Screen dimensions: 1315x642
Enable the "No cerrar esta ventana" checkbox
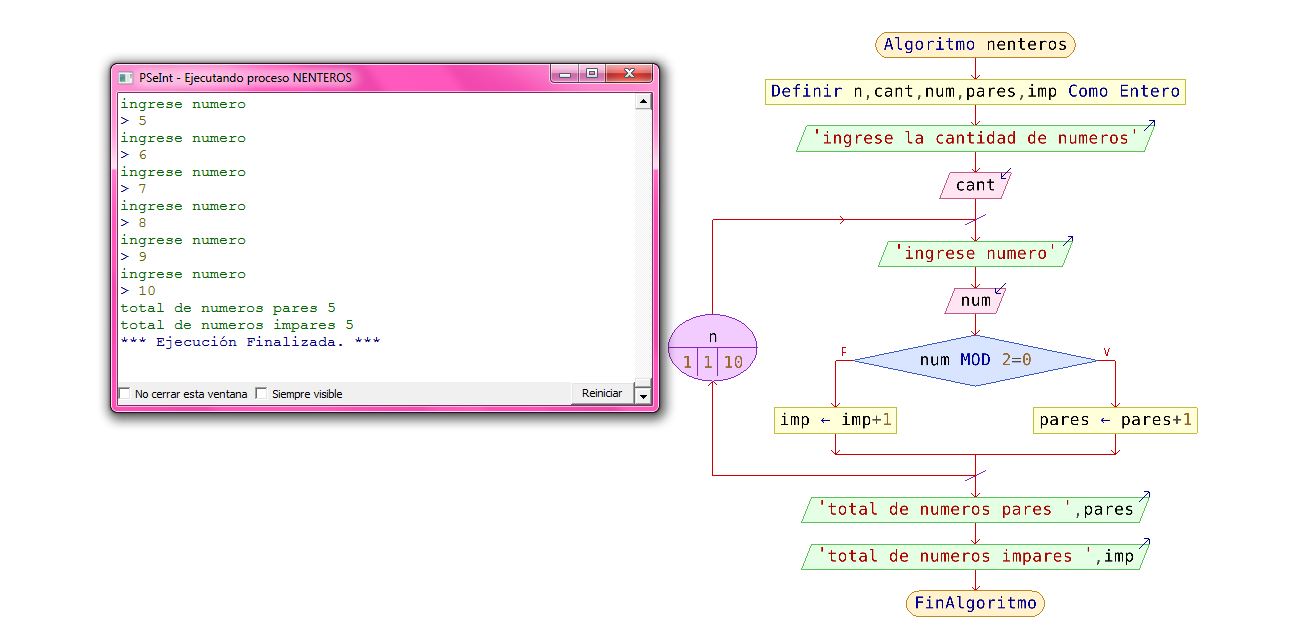pyautogui.click(x=126, y=394)
